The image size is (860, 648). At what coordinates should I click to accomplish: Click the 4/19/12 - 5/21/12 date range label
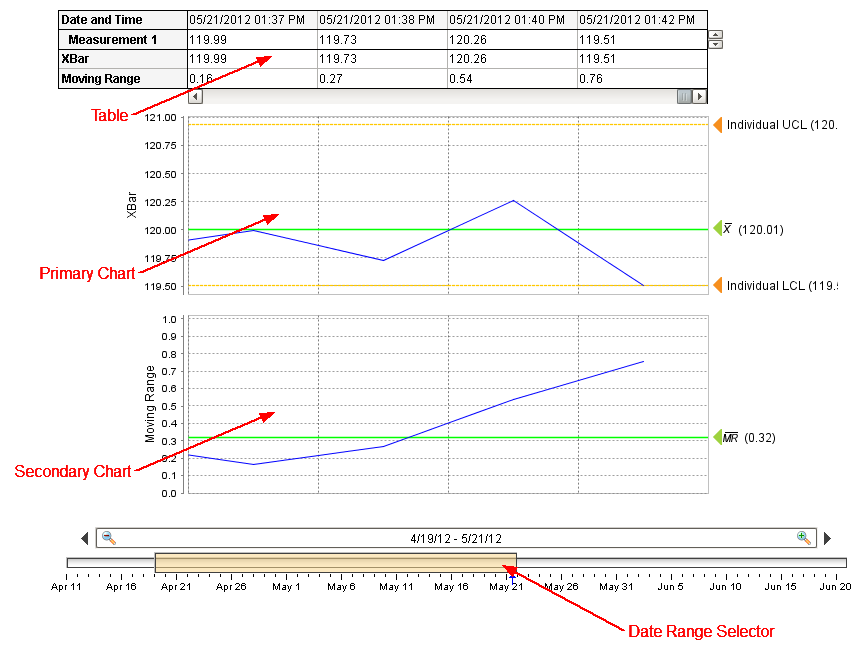click(x=456, y=538)
